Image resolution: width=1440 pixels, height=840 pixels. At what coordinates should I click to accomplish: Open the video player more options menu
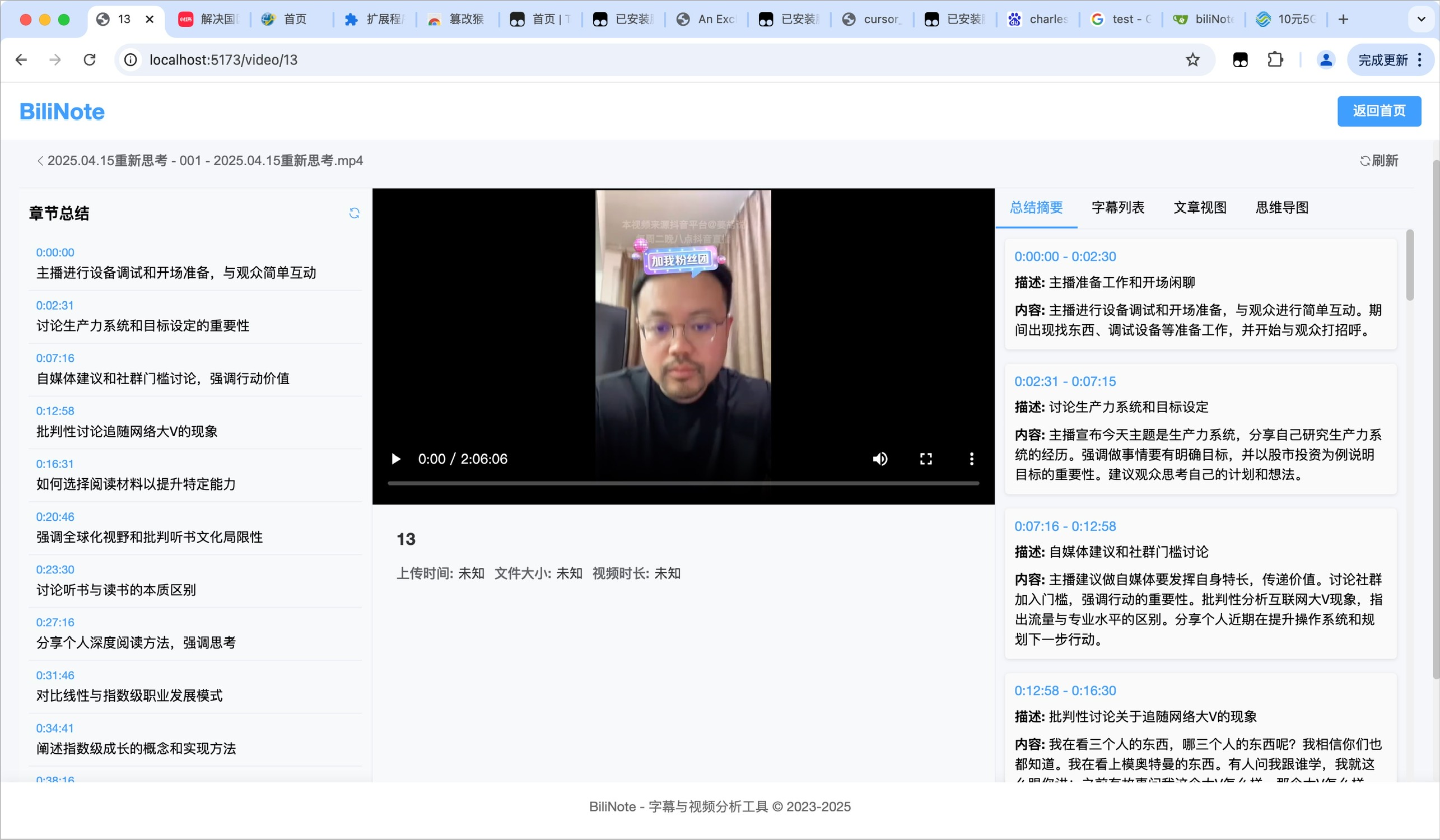(971, 459)
